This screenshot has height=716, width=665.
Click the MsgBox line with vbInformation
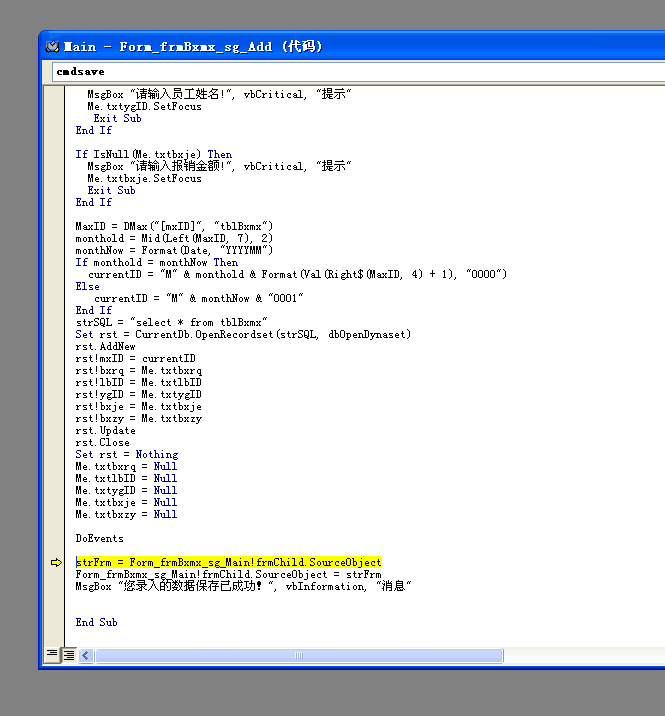[x=243, y=586]
